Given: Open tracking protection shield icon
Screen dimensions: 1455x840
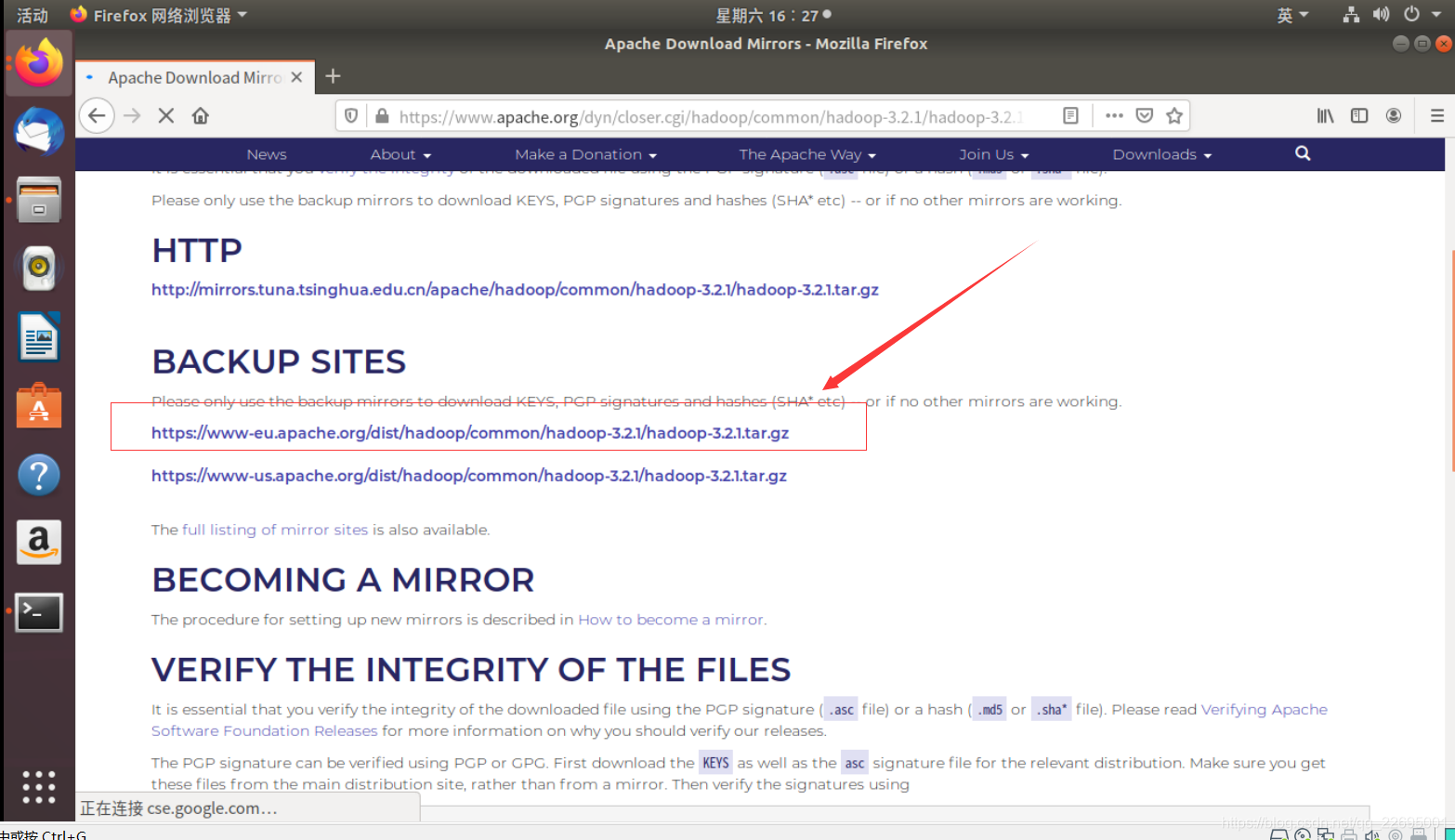Looking at the screenshot, I should click(351, 116).
